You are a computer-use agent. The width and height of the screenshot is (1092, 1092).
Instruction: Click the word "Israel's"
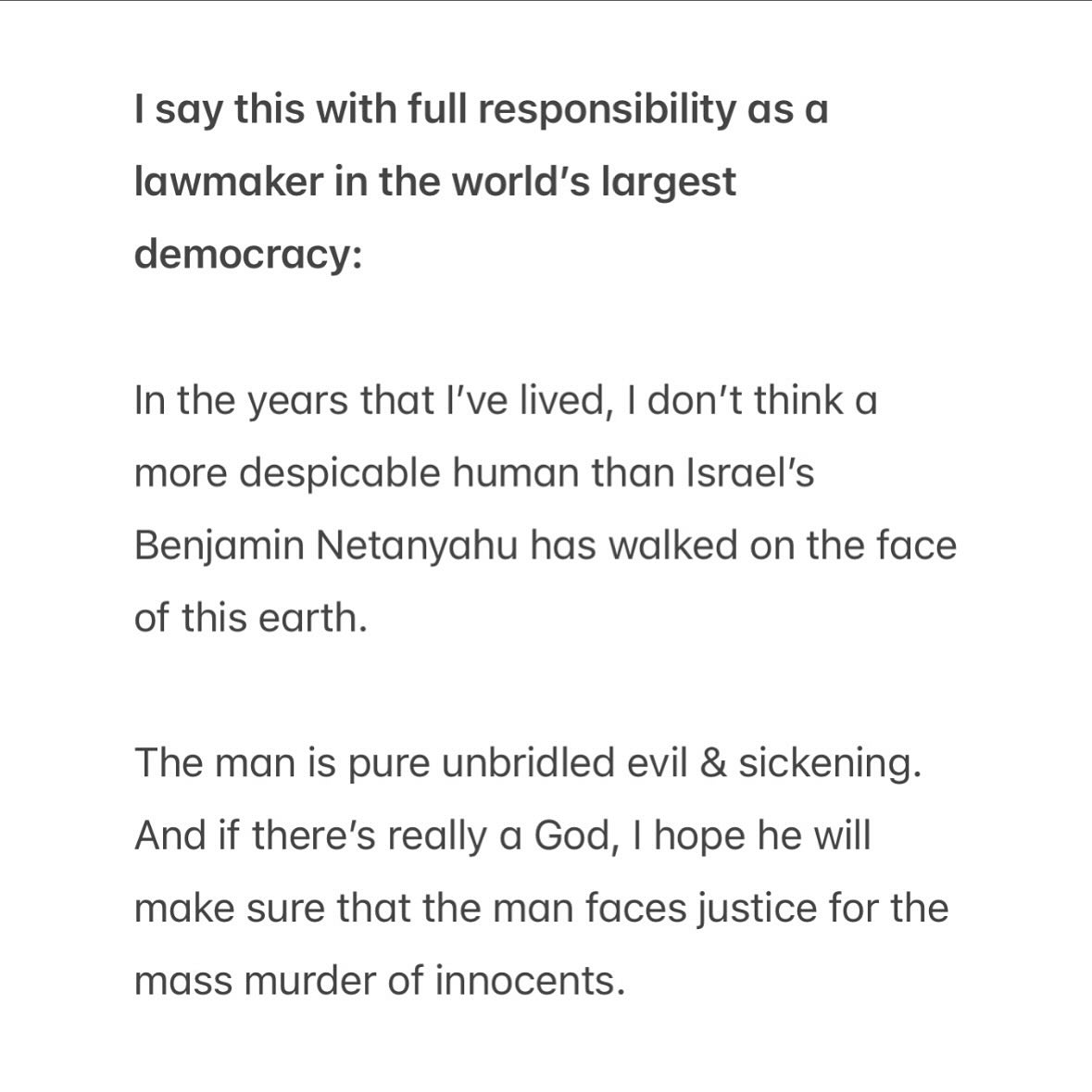[750, 473]
